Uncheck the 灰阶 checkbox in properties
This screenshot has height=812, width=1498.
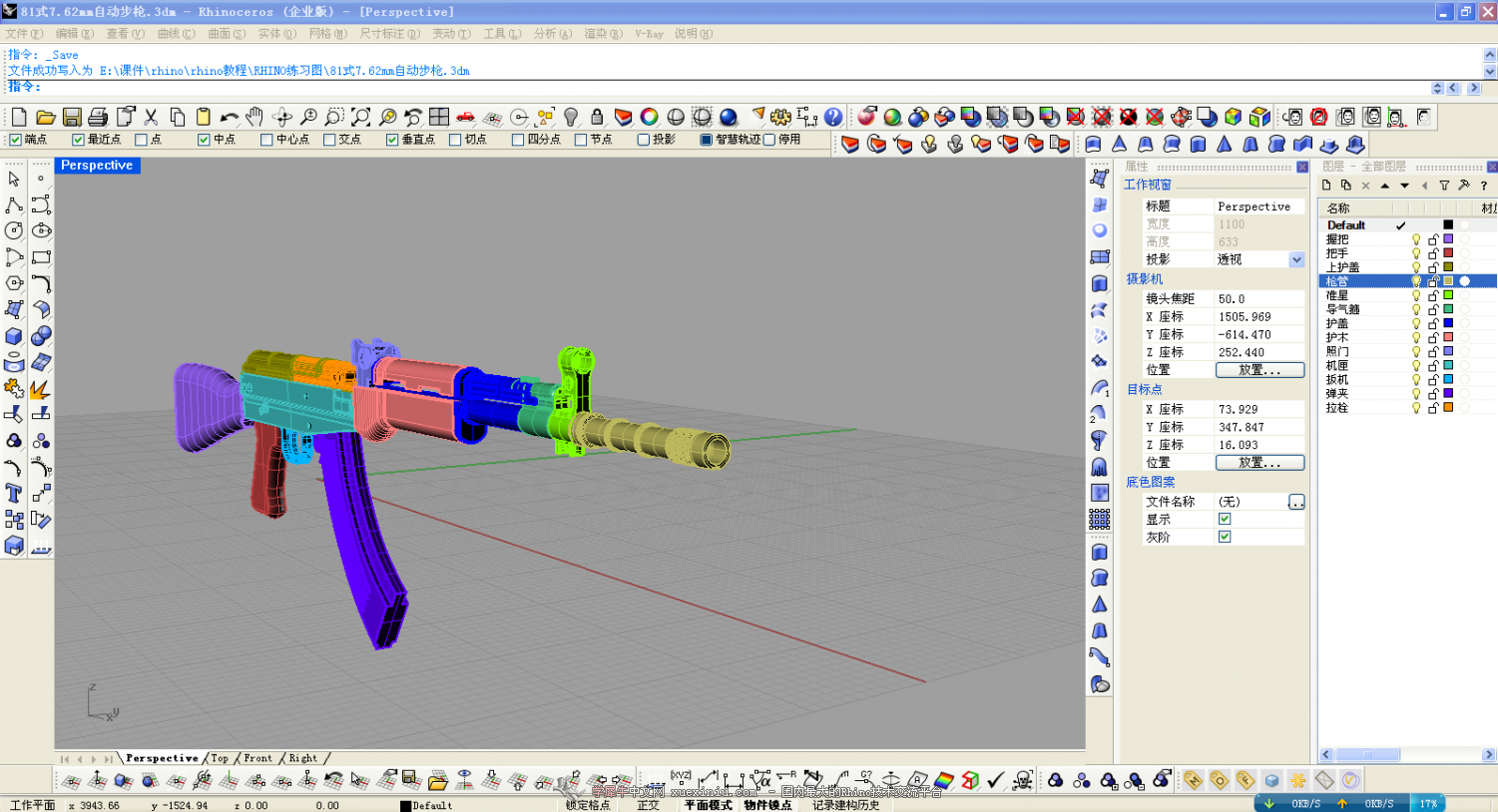tap(1225, 537)
